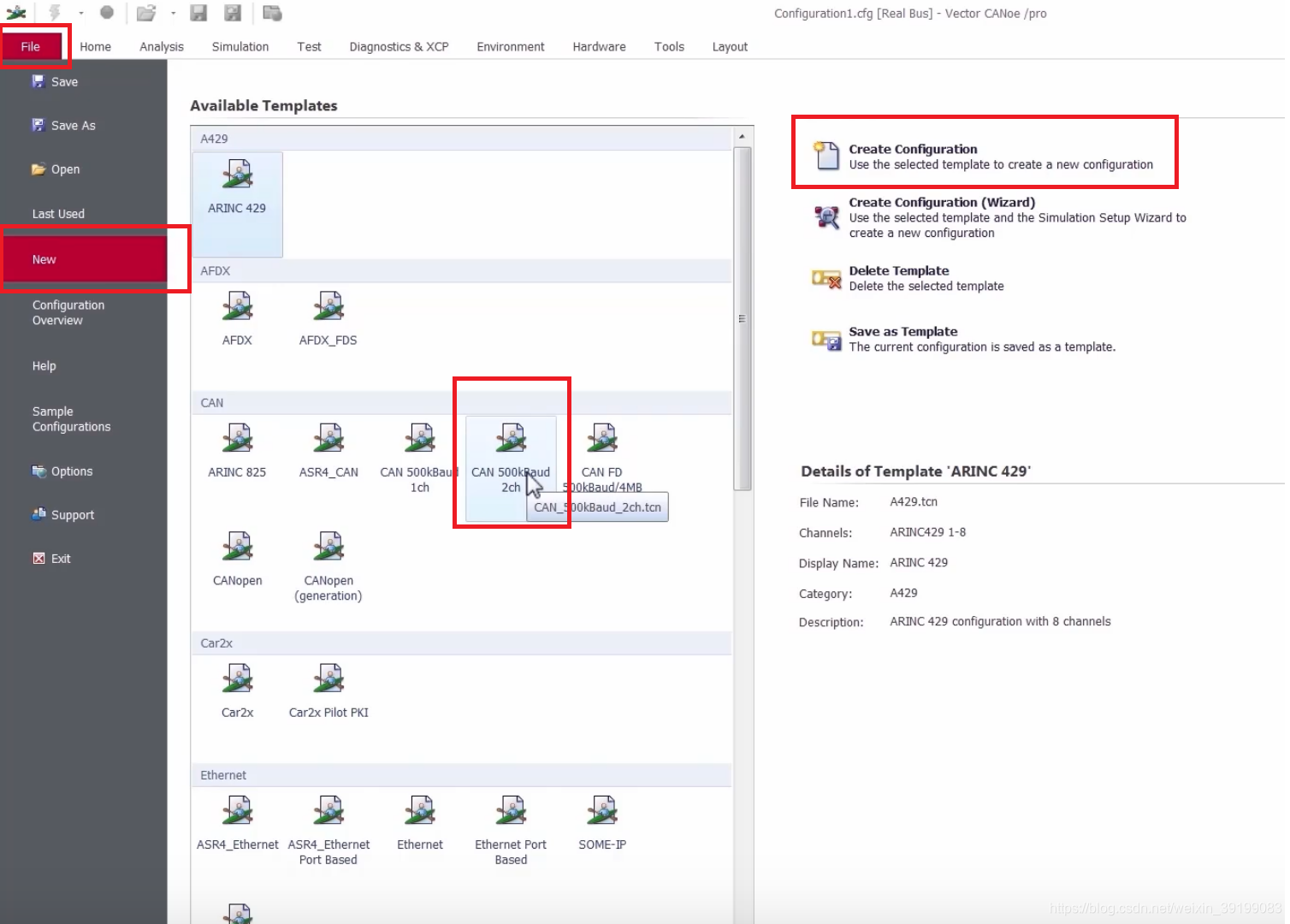Click the Ethernet category header
Screen dimensions: 1290x924
click(462, 775)
